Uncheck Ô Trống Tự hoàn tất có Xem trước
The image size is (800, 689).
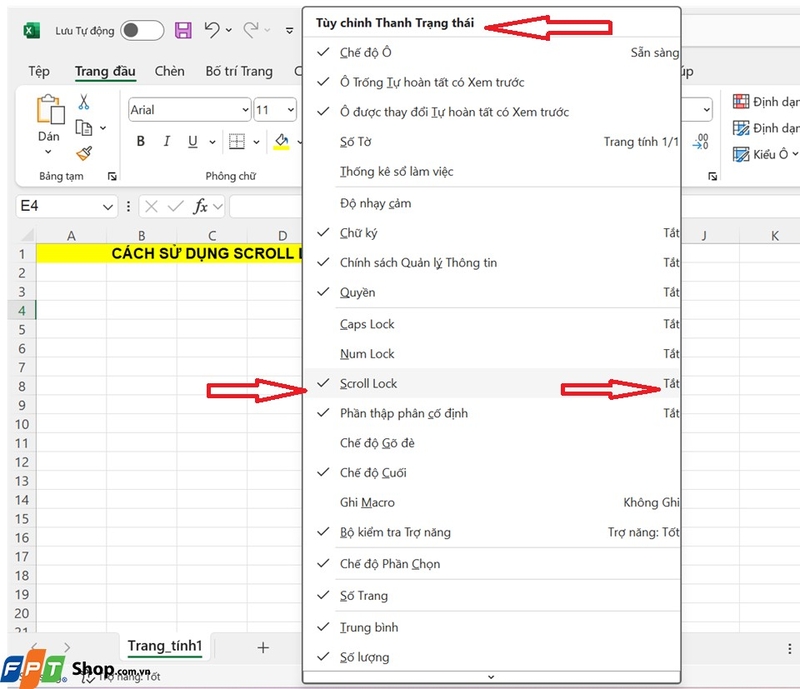coord(492,82)
